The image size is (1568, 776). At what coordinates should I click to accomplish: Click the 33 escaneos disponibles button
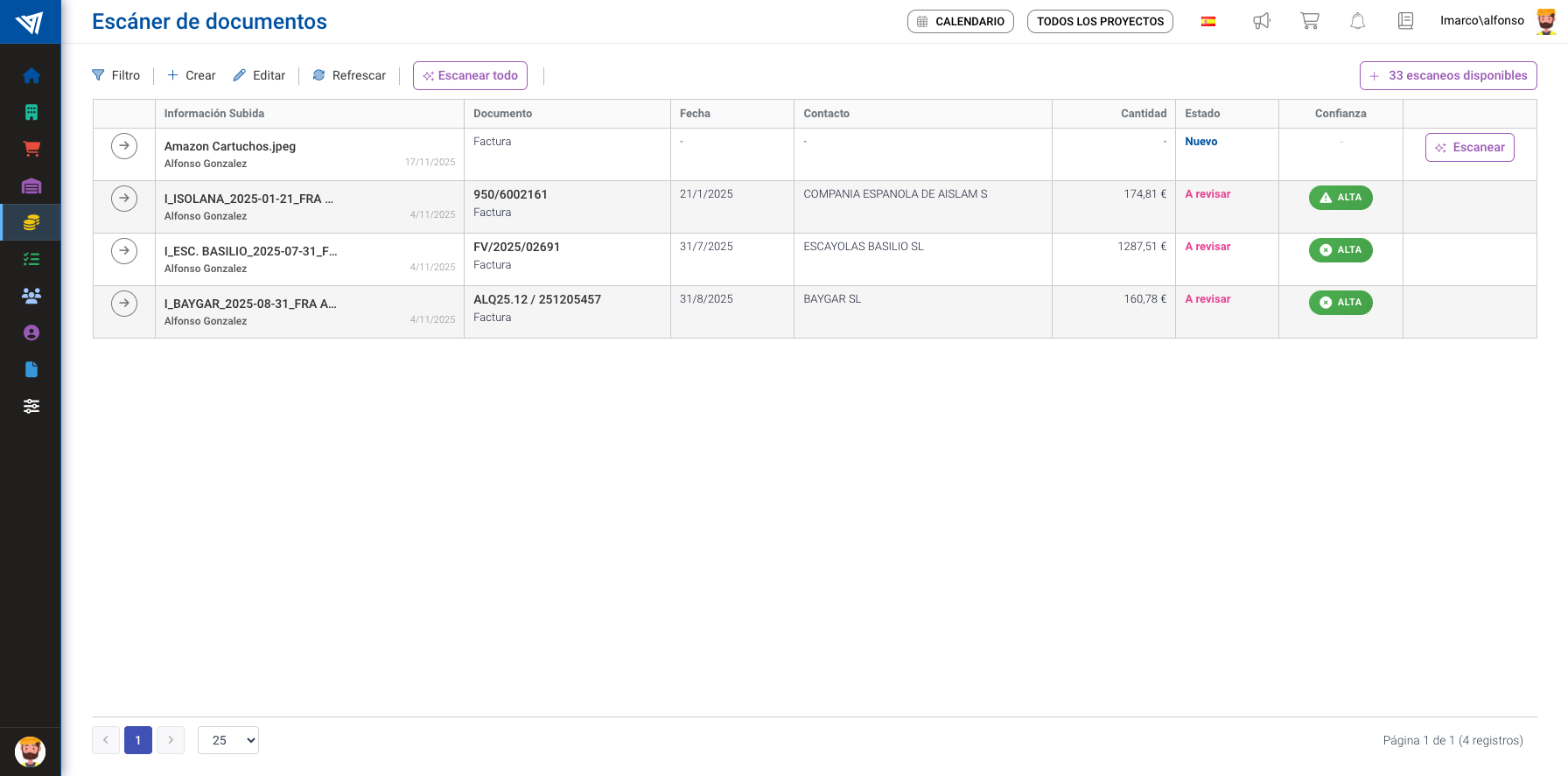pyautogui.click(x=1447, y=75)
